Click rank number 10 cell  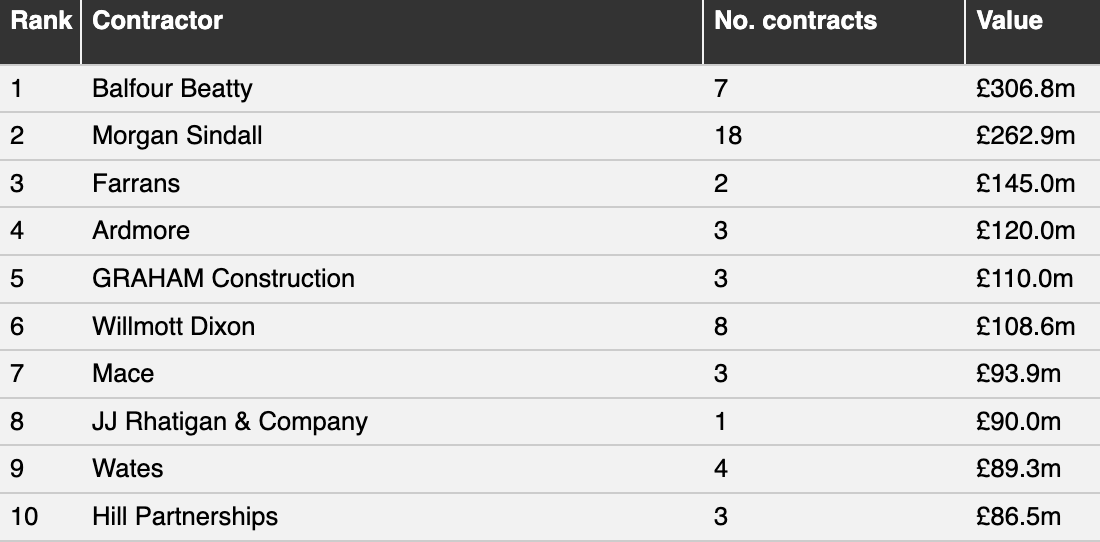click(x=24, y=517)
